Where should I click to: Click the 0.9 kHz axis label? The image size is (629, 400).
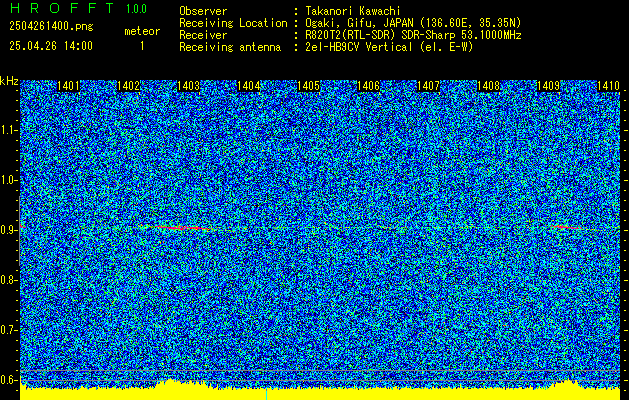9,230
